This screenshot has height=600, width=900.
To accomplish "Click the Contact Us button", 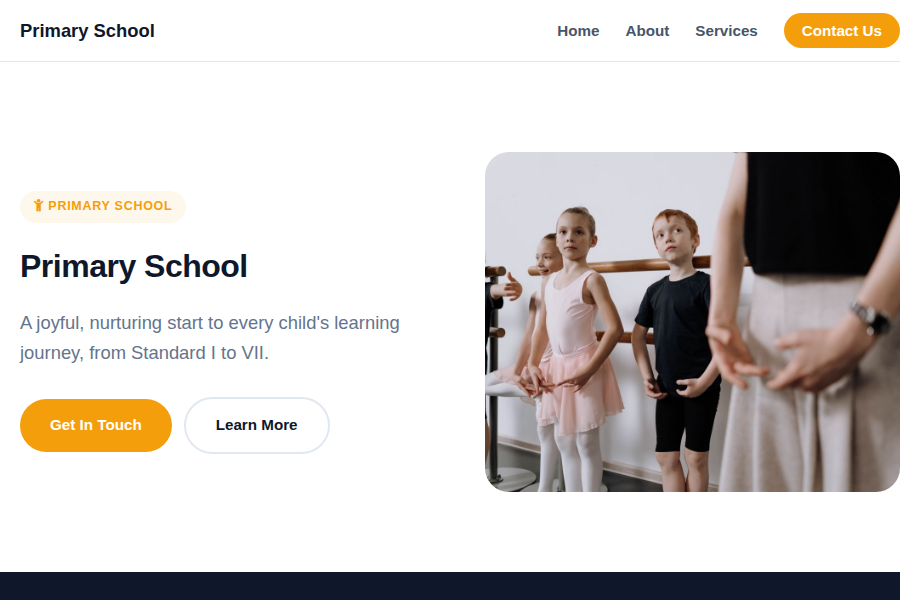I will pos(841,31).
